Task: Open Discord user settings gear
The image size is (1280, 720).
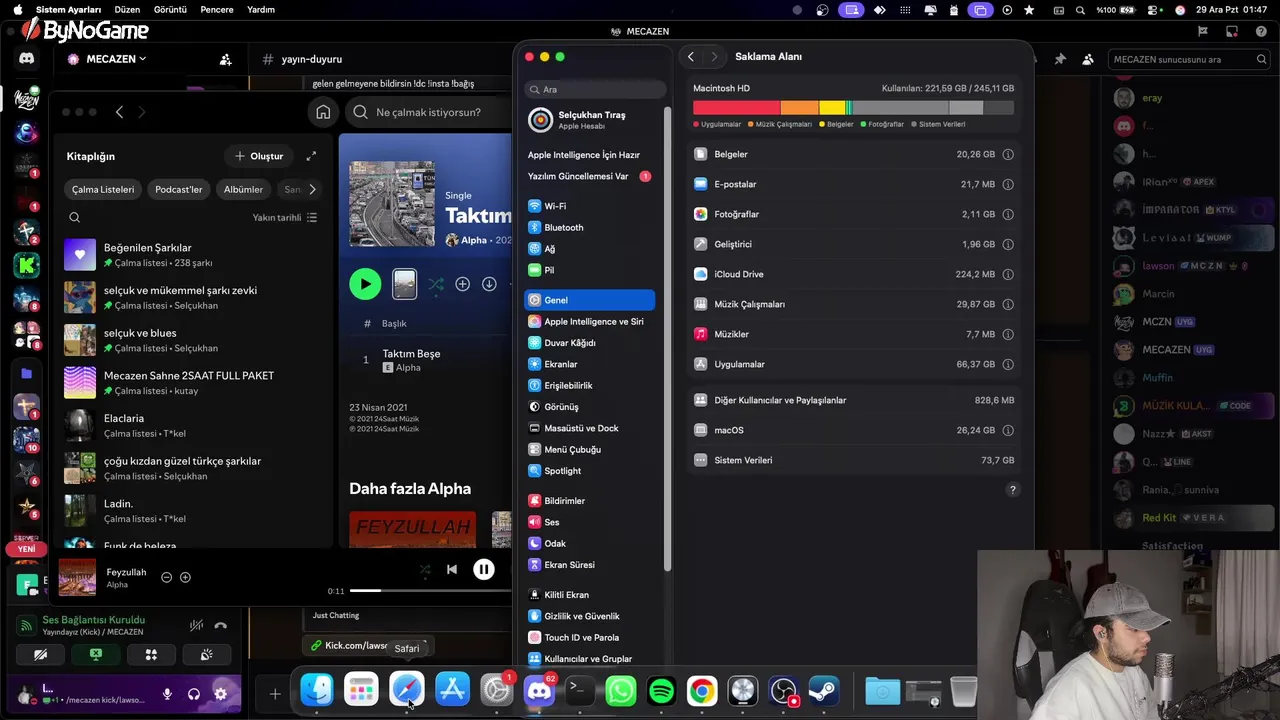Action: pos(221,694)
